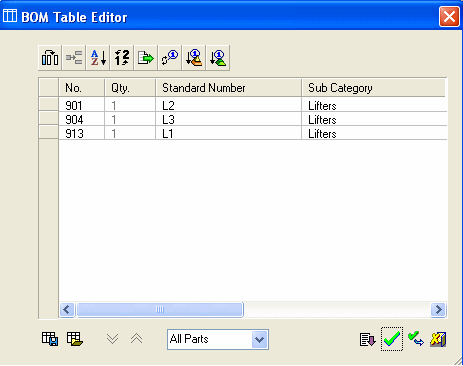Click the Lifters cell in row 904
463x366 pixels.
pyautogui.click(x=374, y=120)
